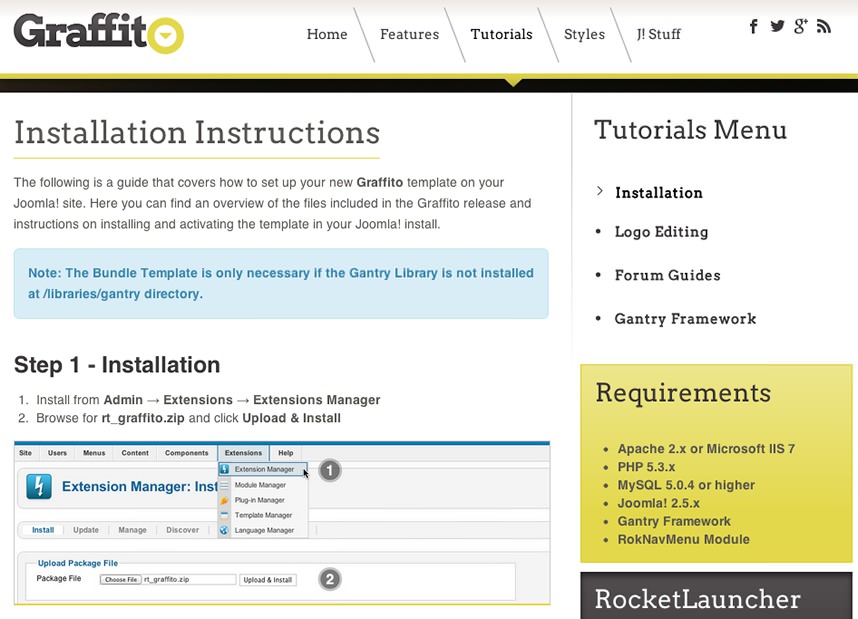
Task: Open the J! Stuff menu item
Action: (x=658, y=34)
